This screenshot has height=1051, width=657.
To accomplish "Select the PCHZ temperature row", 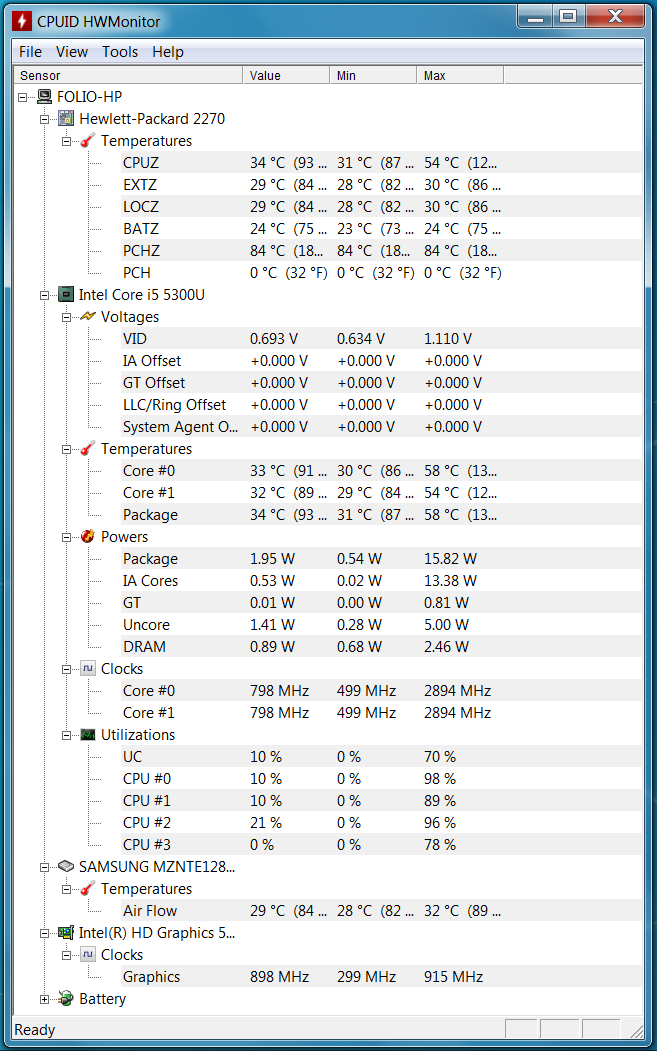I will point(311,251).
